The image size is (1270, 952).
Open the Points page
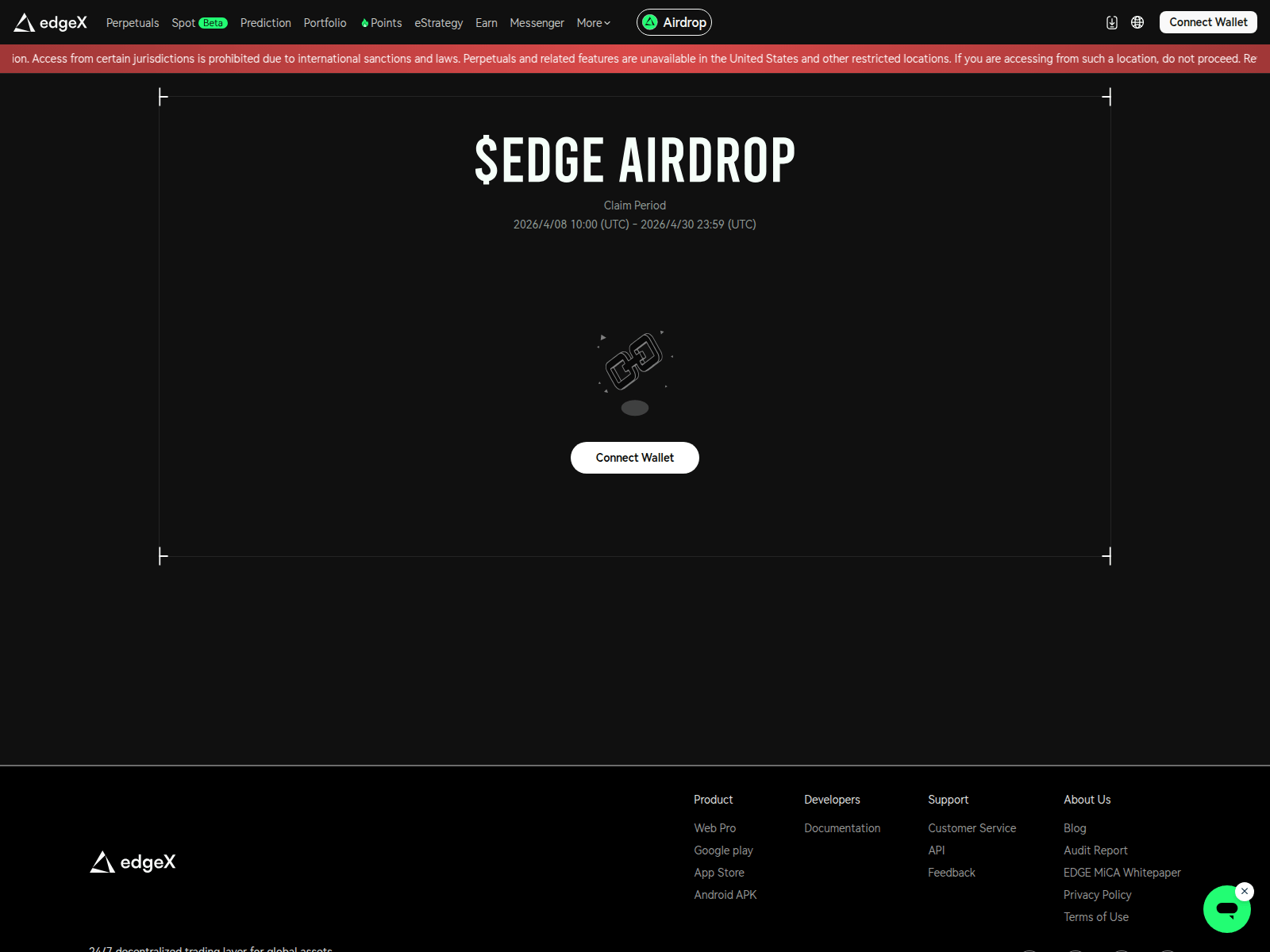(x=381, y=23)
